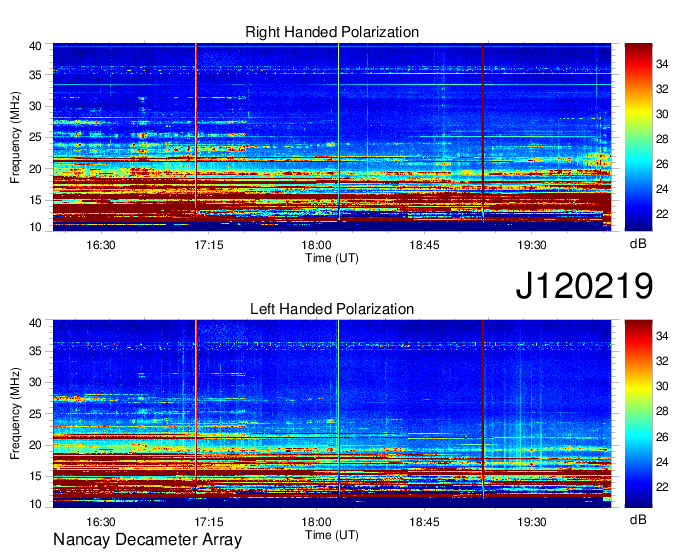Click the 40 MHz tick on the bottom plot
The image size is (680, 552).
click(35, 323)
